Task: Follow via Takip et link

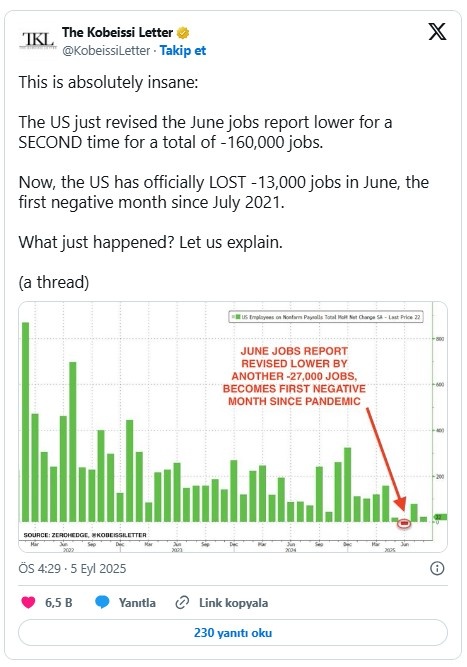Action: pos(182,51)
